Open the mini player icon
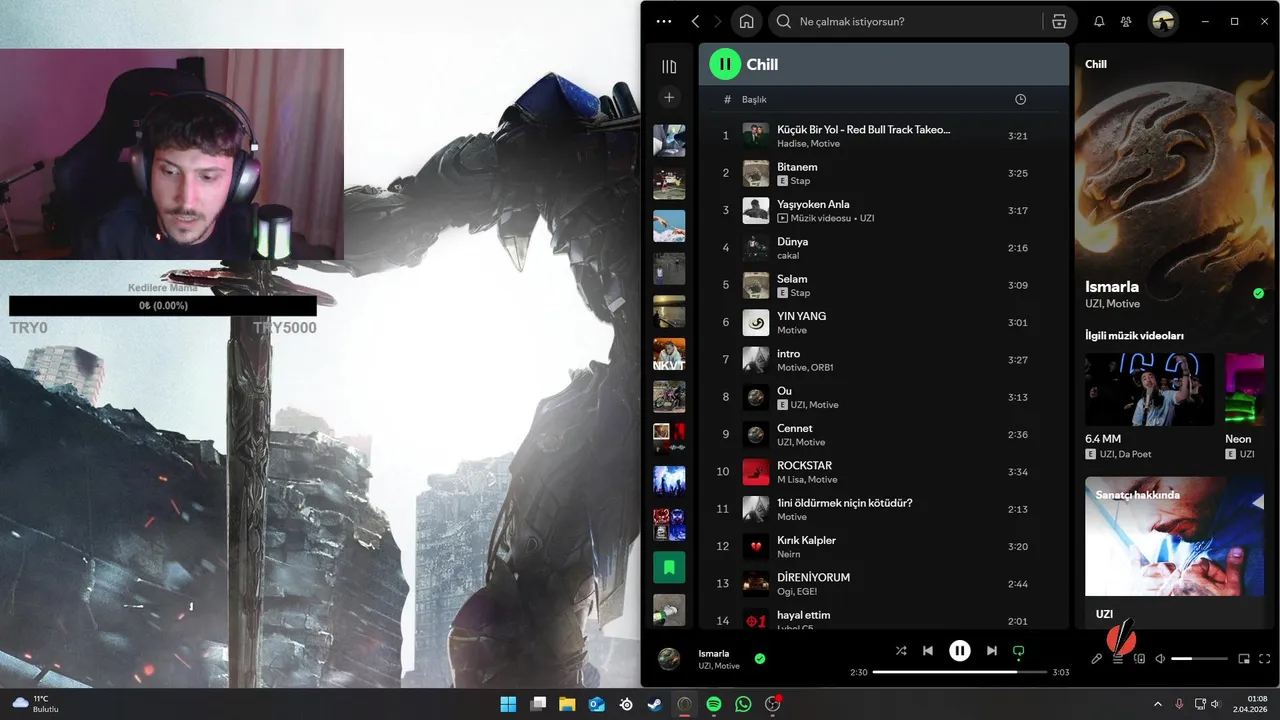 tap(1244, 659)
